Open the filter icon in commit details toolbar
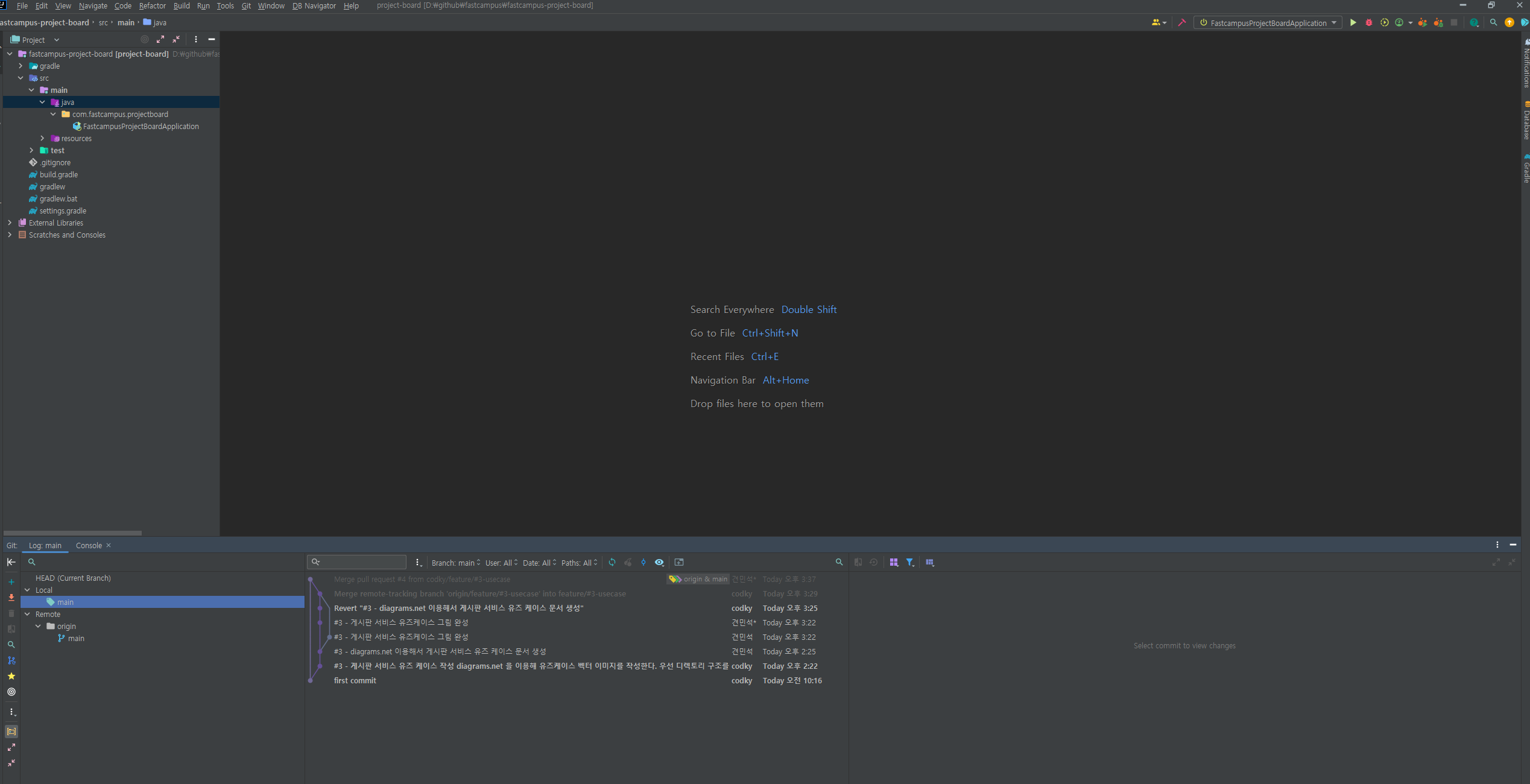This screenshot has height=784, width=1530. 909,562
